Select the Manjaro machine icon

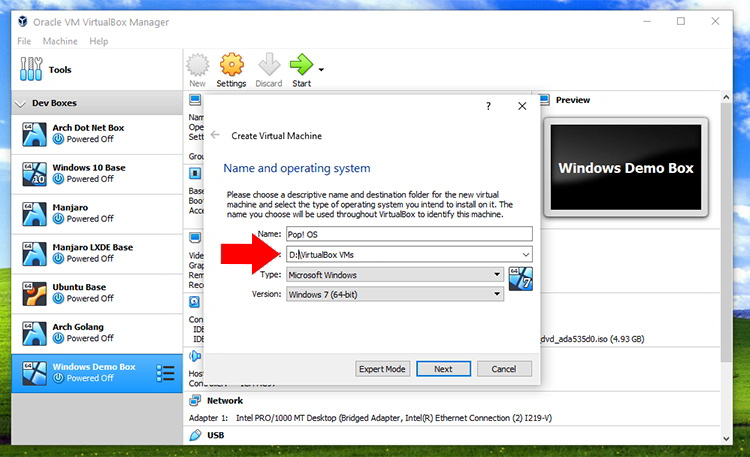pos(34,213)
